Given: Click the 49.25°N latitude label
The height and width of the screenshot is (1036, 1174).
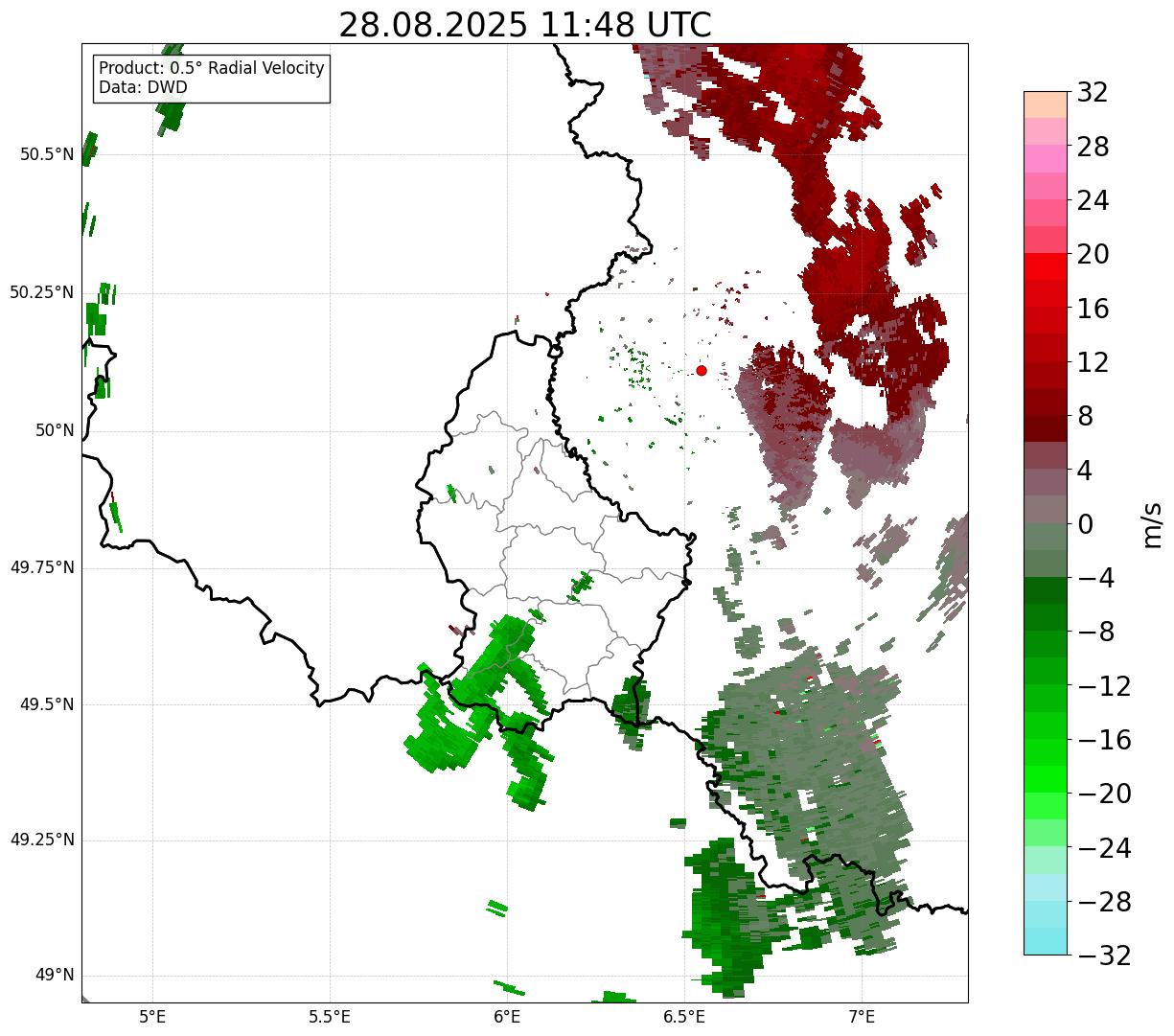Looking at the screenshot, I should tap(41, 840).
